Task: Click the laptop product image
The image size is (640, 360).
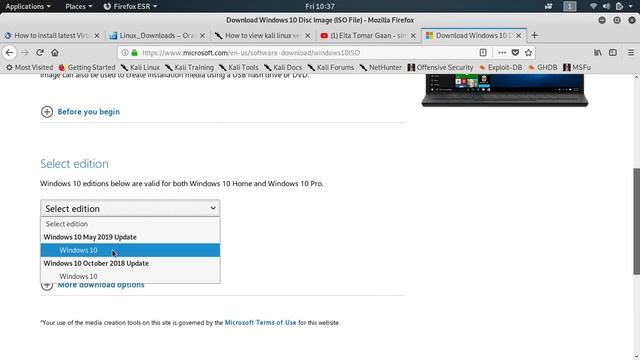Action: [x=505, y=91]
